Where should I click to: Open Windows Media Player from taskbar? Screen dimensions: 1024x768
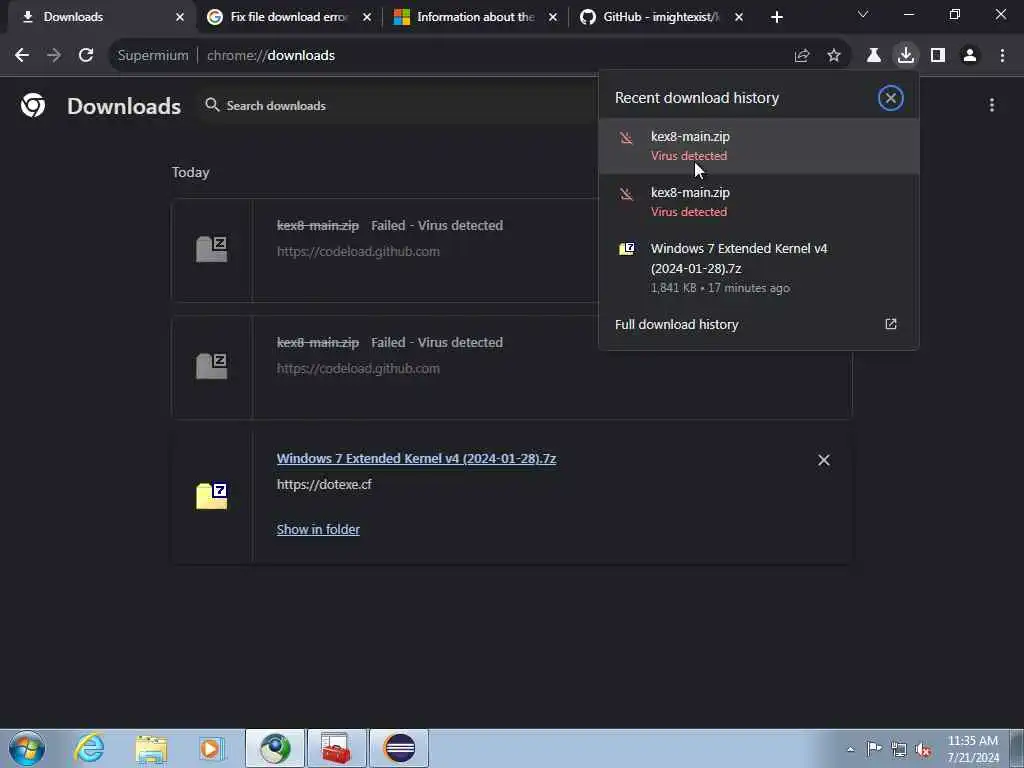pyautogui.click(x=212, y=748)
